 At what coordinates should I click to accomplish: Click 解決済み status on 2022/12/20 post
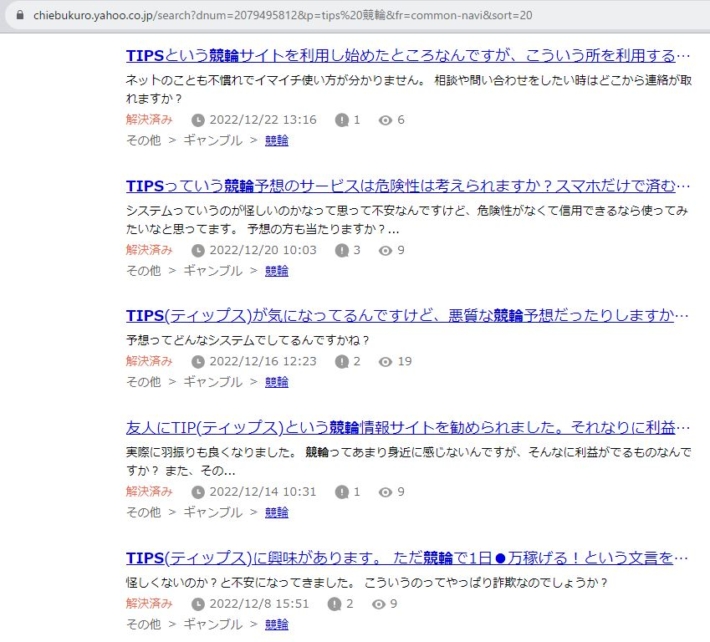tap(149, 250)
